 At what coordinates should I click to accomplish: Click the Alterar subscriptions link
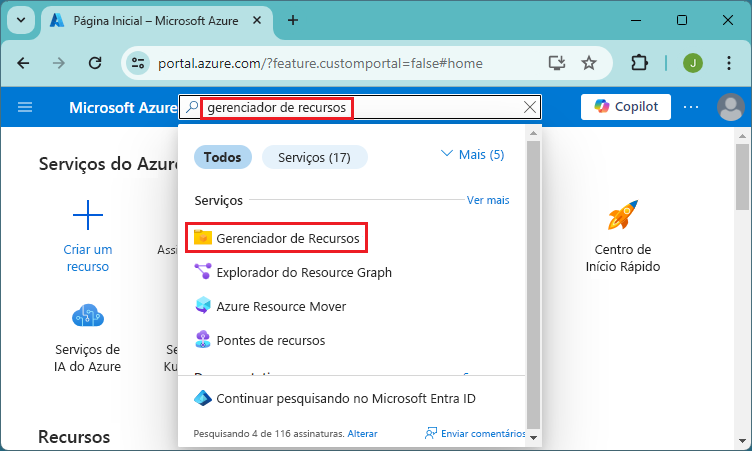[x=363, y=434]
